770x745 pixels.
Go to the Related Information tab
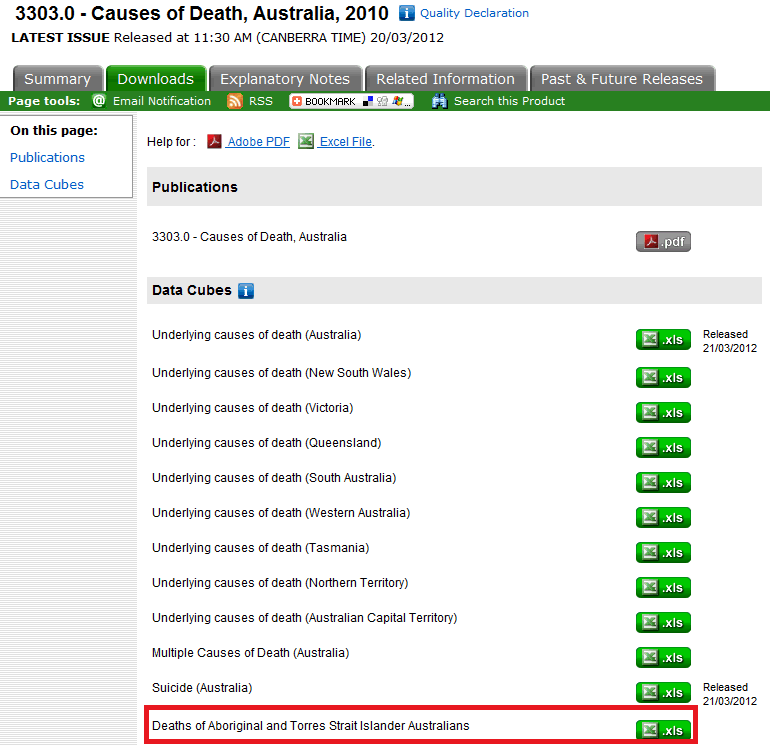coord(445,79)
